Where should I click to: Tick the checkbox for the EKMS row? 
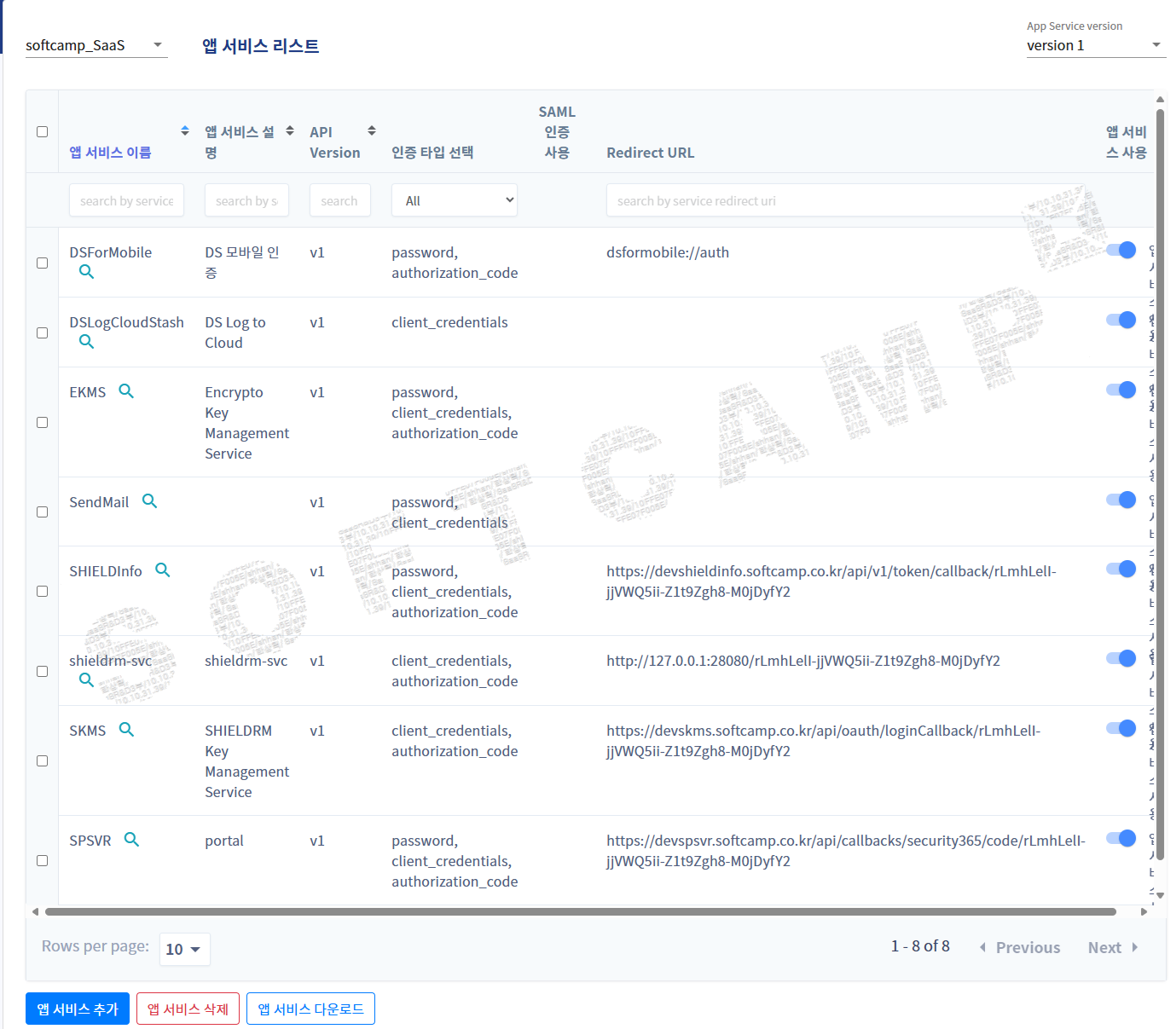coord(42,423)
